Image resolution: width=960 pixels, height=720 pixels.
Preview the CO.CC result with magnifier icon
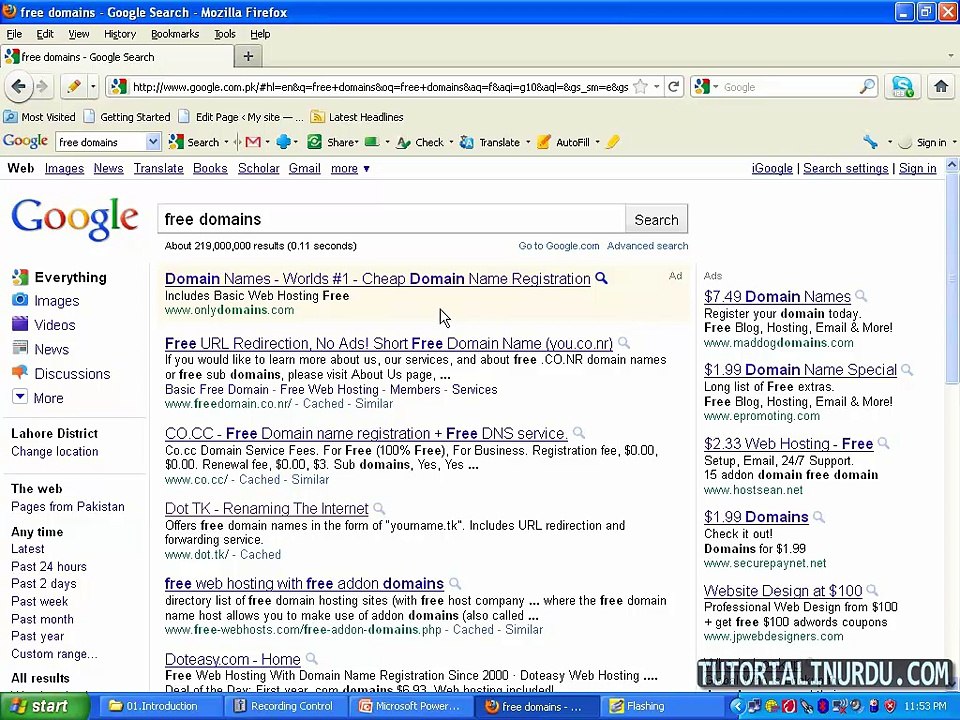(x=579, y=433)
